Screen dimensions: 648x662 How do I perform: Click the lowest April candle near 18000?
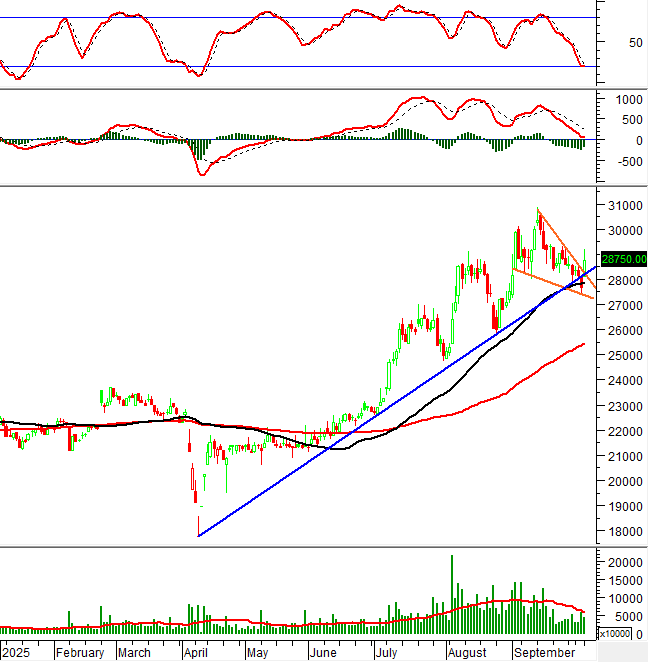click(199, 524)
